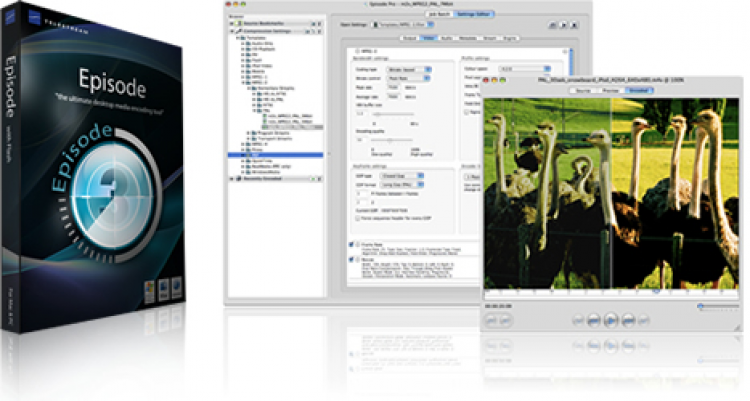
Task: Open the Bitrate control dropdown
Action: pos(408,78)
